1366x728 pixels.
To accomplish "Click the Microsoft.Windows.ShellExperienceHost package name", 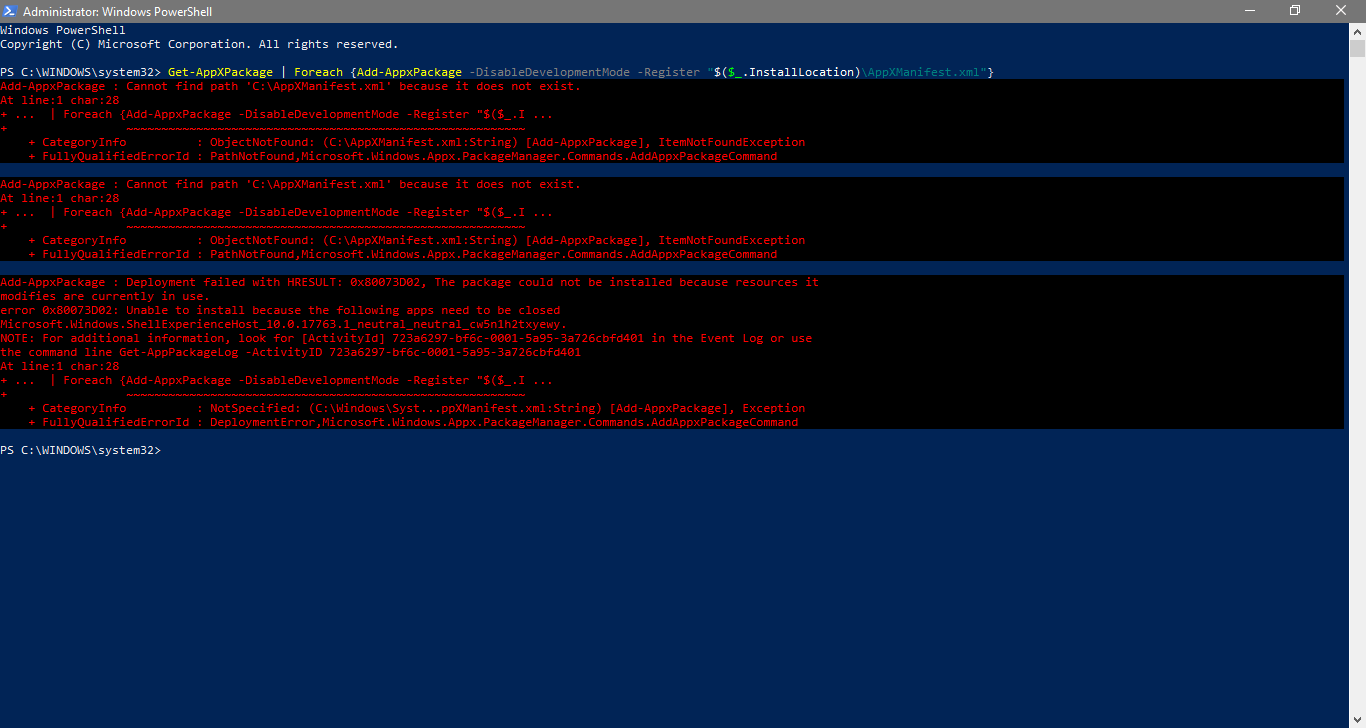I will click(x=283, y=324).
